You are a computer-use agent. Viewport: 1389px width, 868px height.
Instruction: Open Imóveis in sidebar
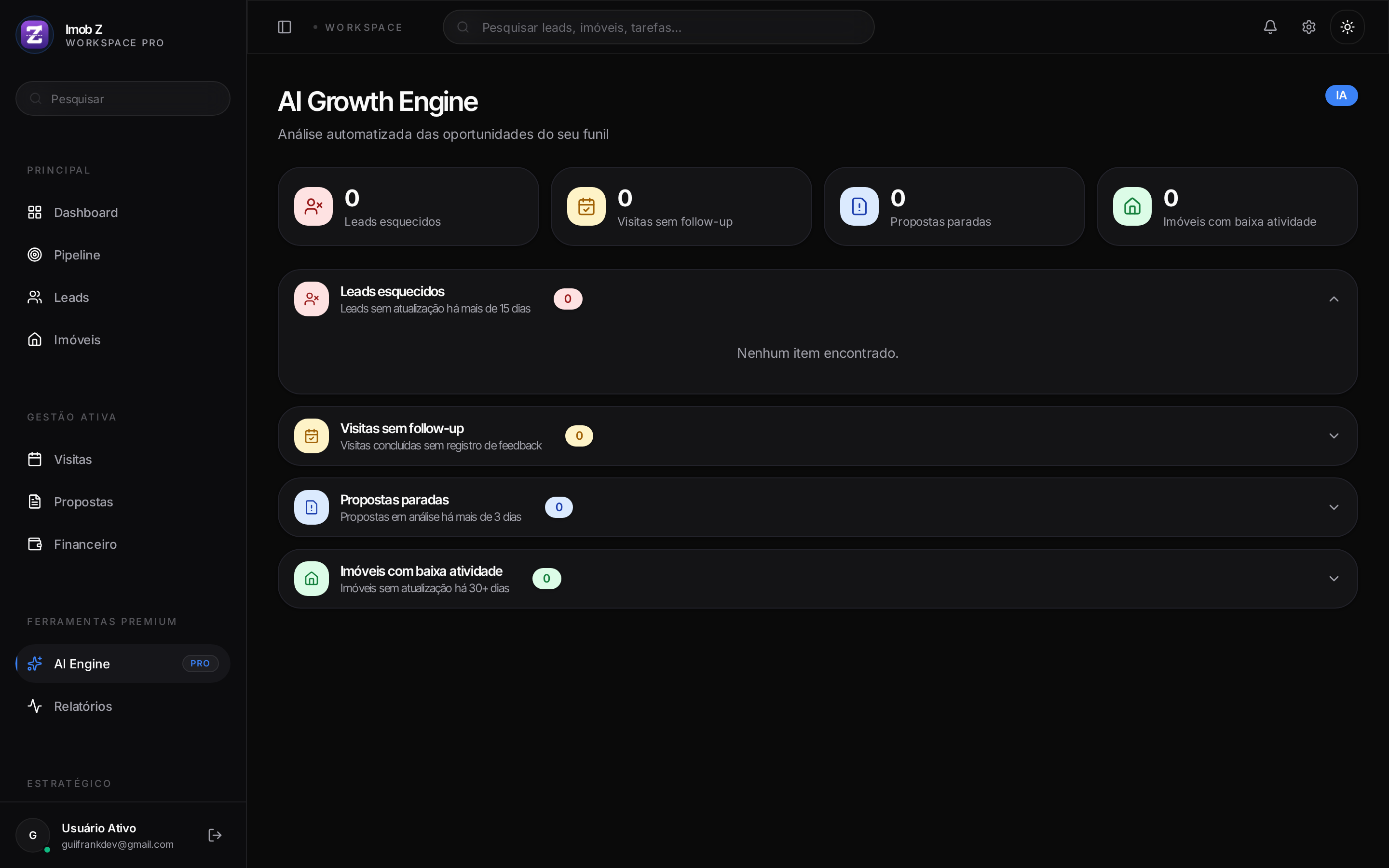click(123, 340)
